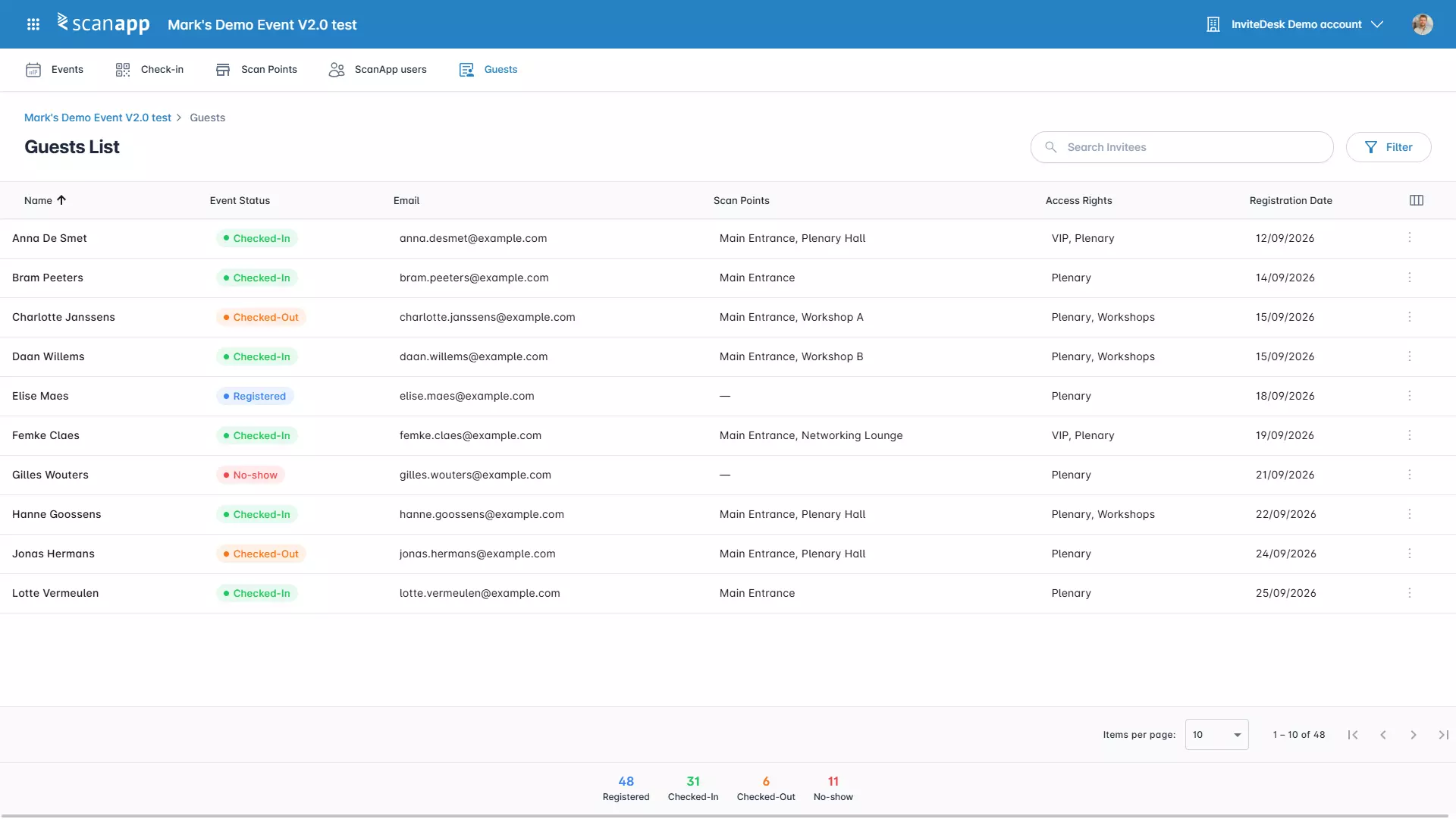Open the apps grid launcher icon
1456x819 pixels.
click(x=33, y=24)
